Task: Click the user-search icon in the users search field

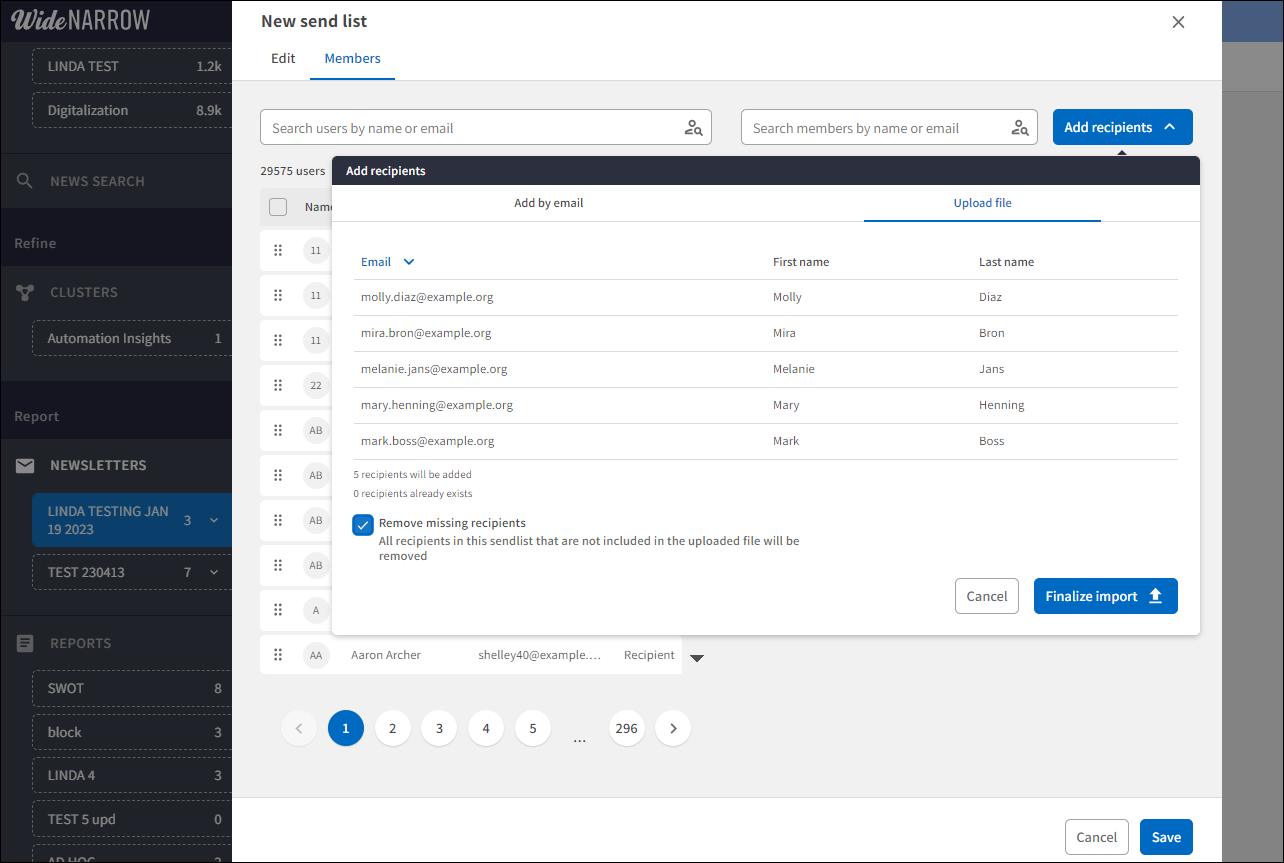Action: click(694, 127)
